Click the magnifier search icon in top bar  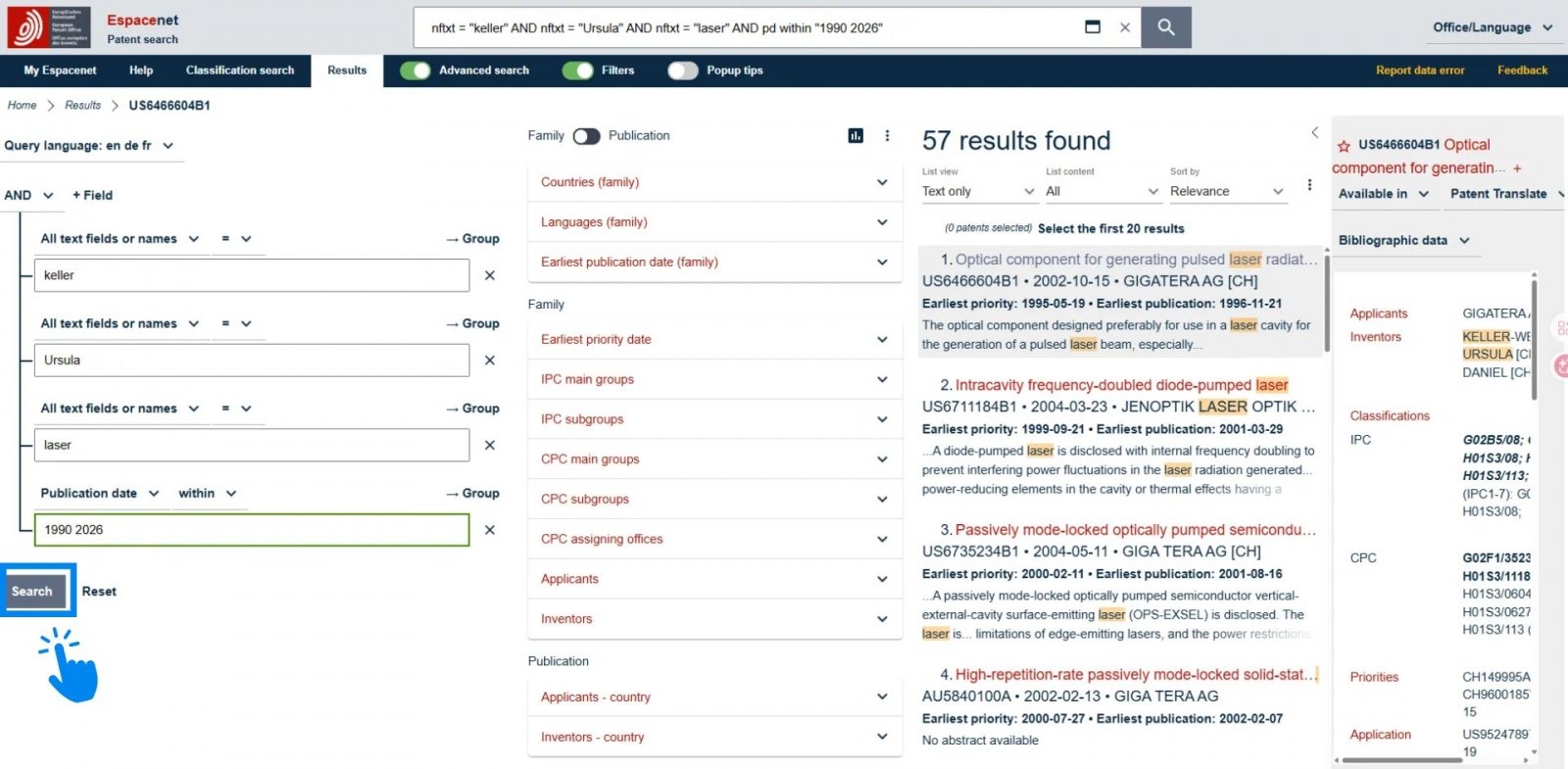pyautogui.click(x=1165, y=27)
